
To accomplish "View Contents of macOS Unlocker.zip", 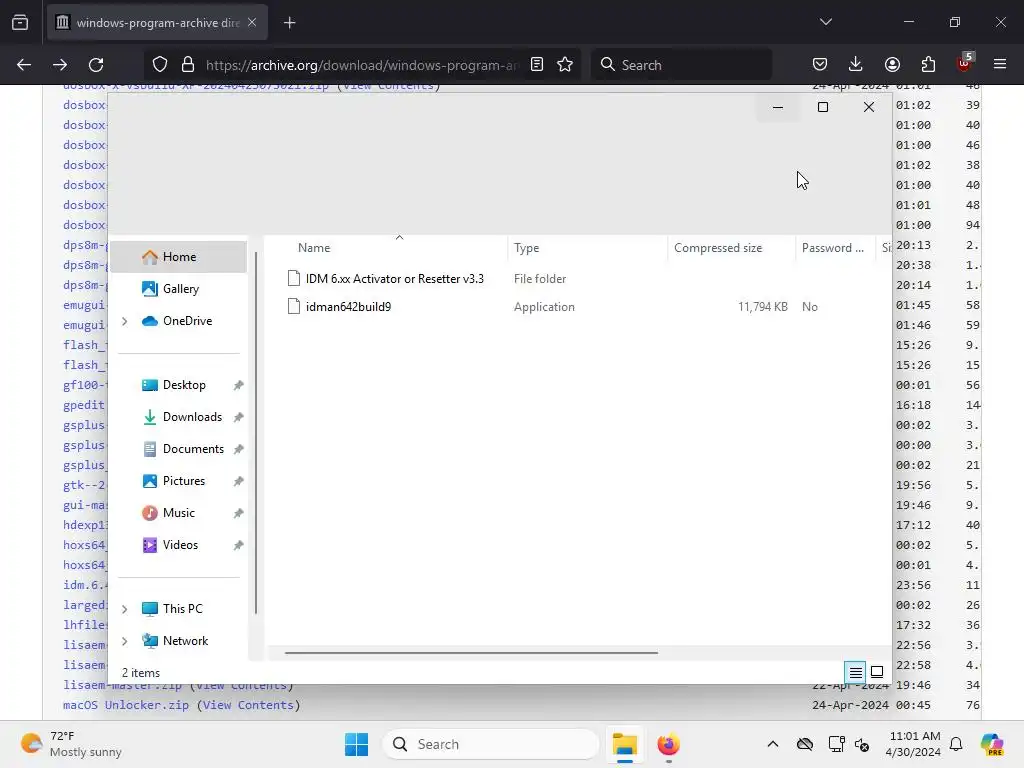I will 248,705.
